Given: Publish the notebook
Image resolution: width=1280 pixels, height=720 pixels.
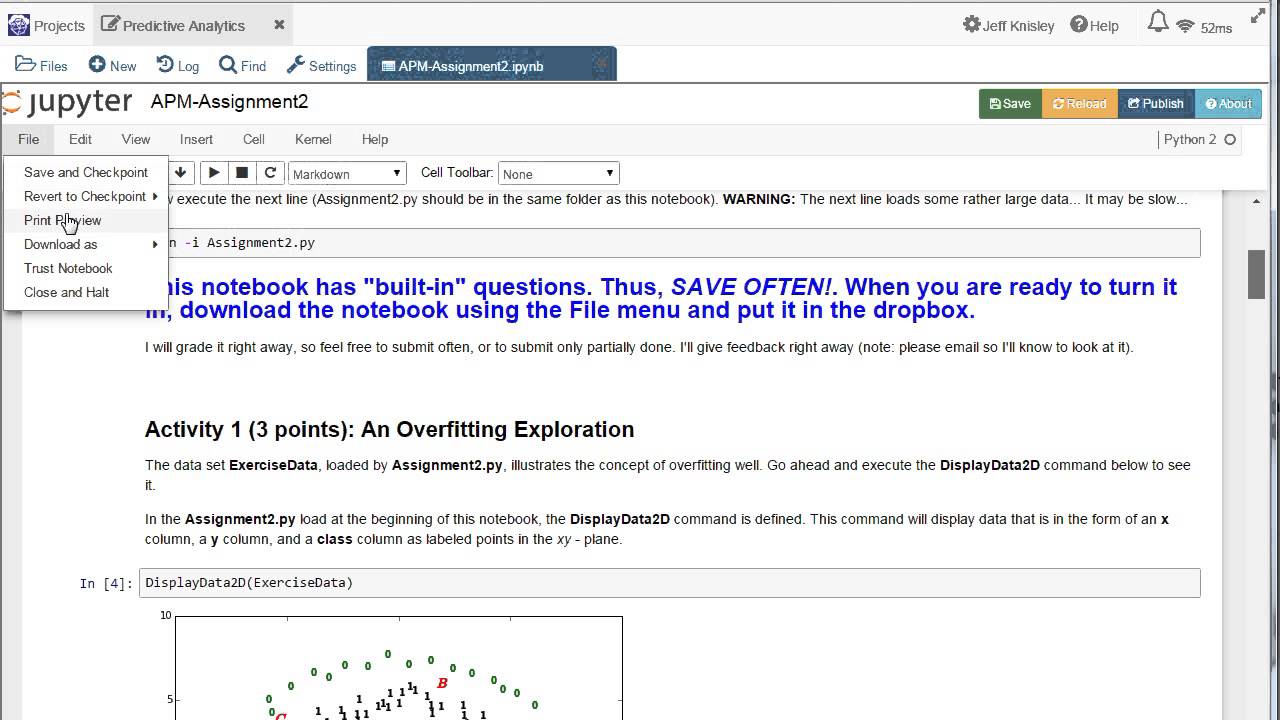Looking at the screenshot, I should [1156, 104].
